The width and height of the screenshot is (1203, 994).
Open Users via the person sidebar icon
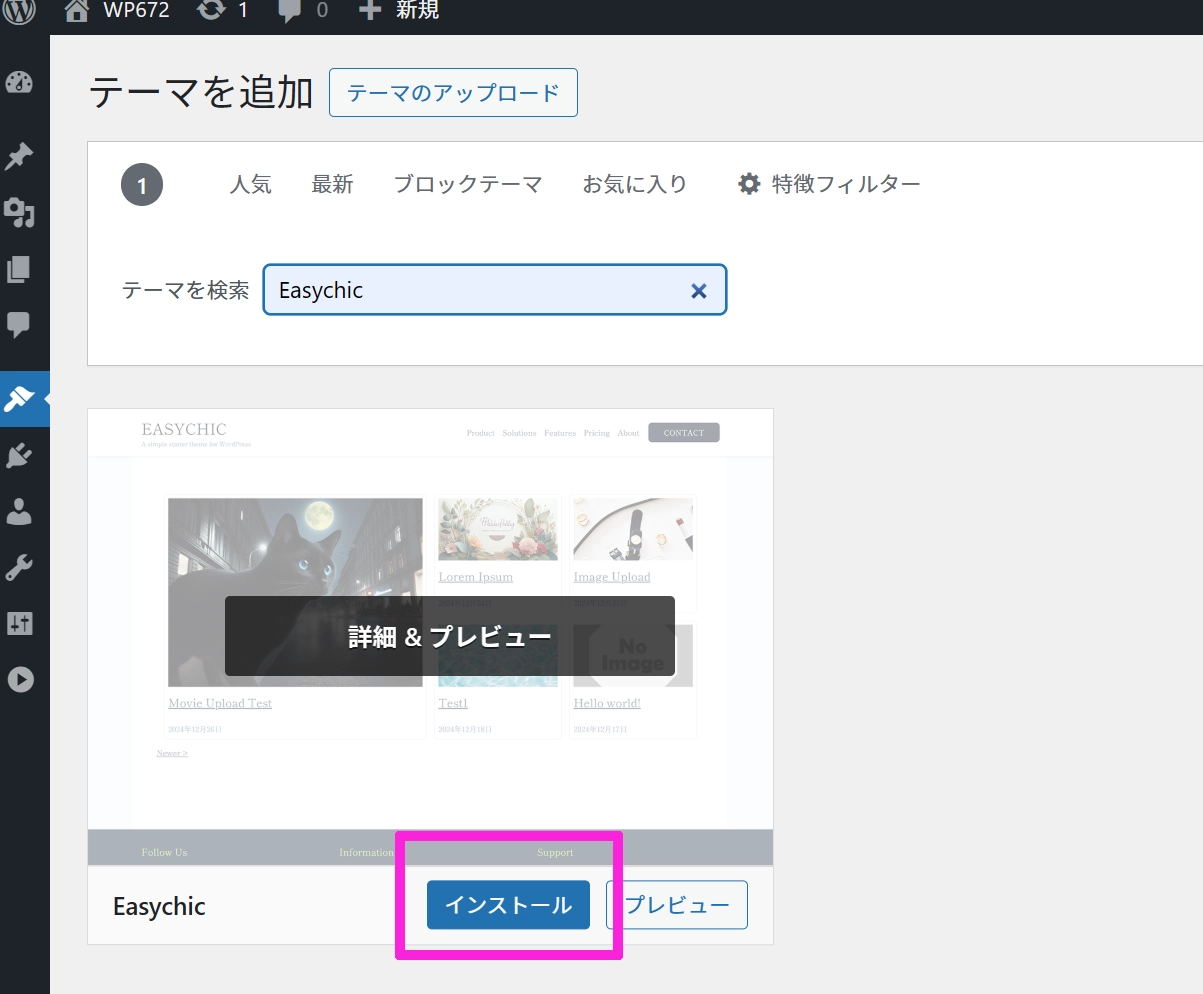coord(19,512)
